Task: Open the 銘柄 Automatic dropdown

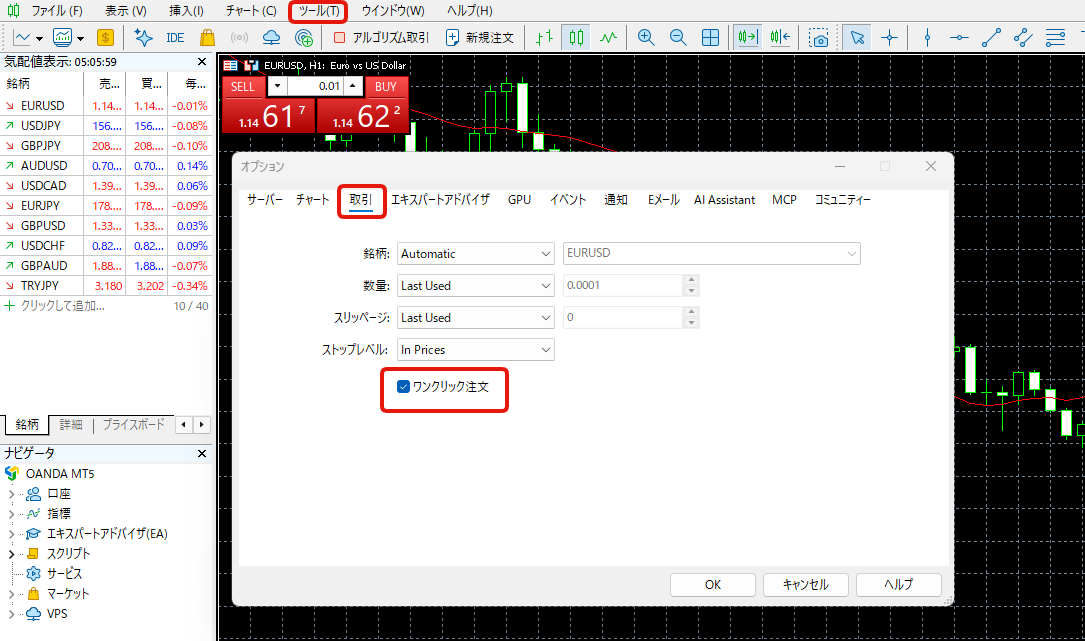Action: [x=475, y=253]
